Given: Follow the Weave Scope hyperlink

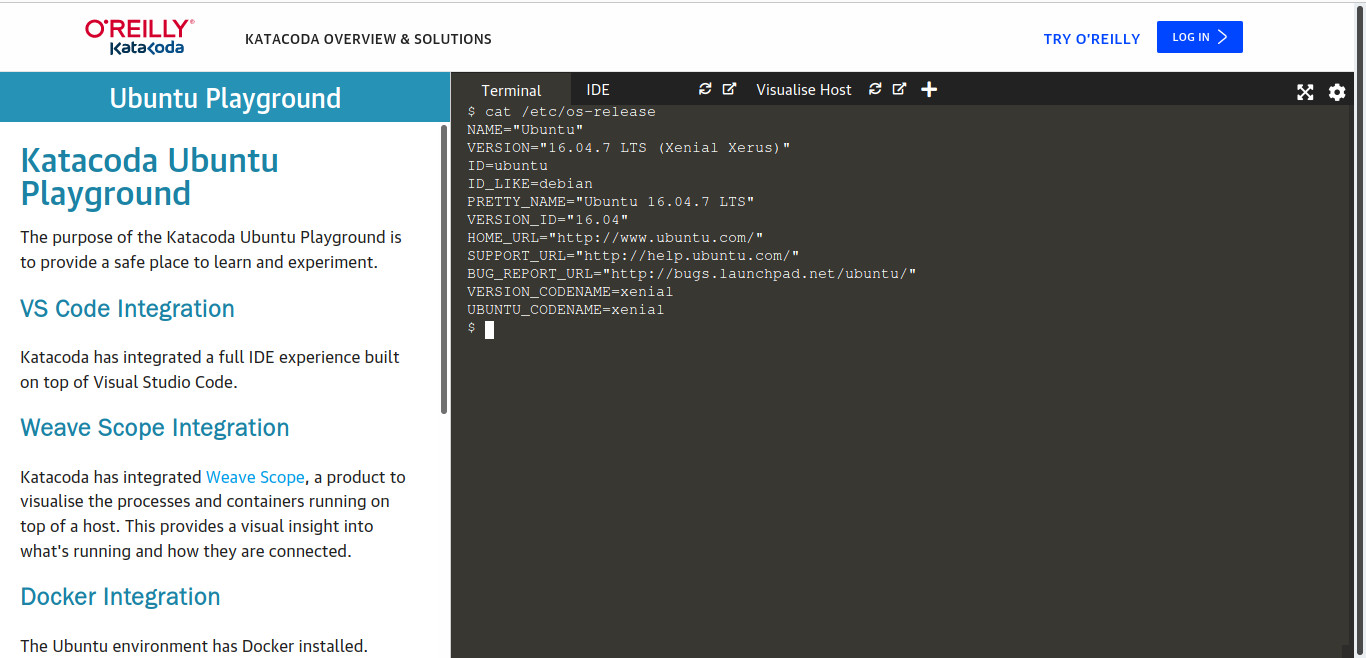Looking at the screenshot, I should (255, 477).
